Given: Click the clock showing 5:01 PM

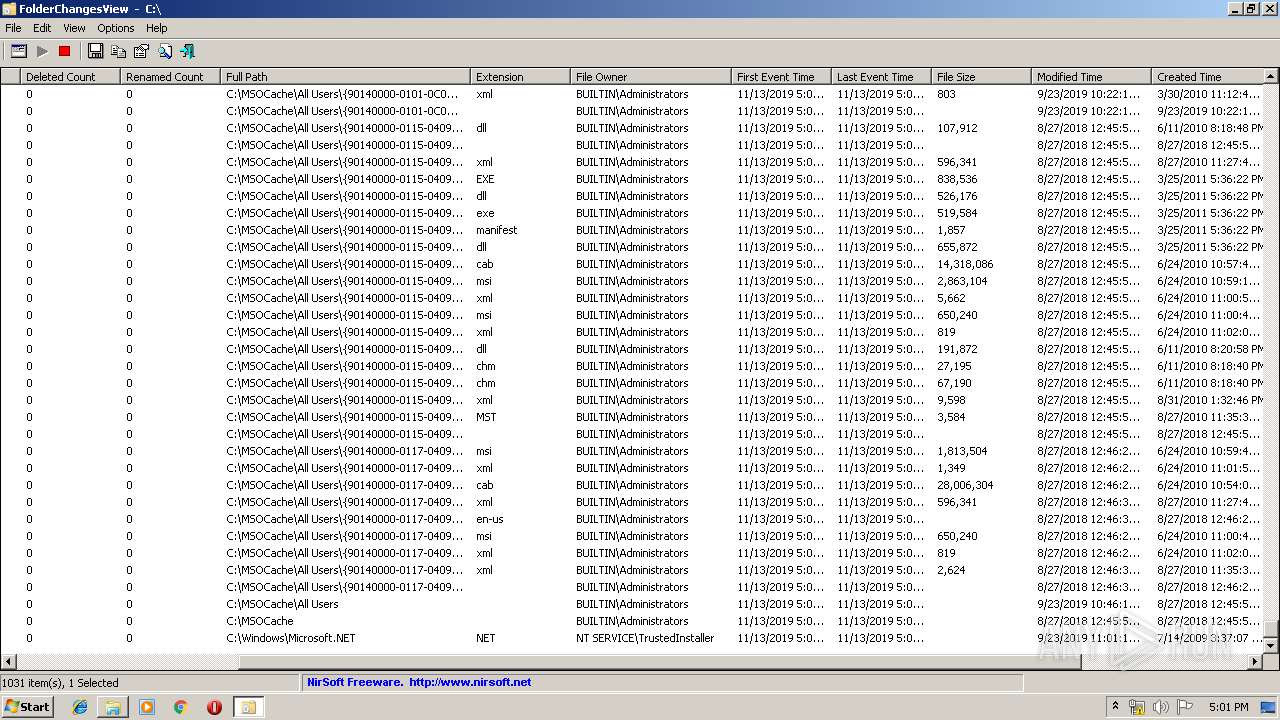Looking at the screenshot, I should pos(1229,707).
